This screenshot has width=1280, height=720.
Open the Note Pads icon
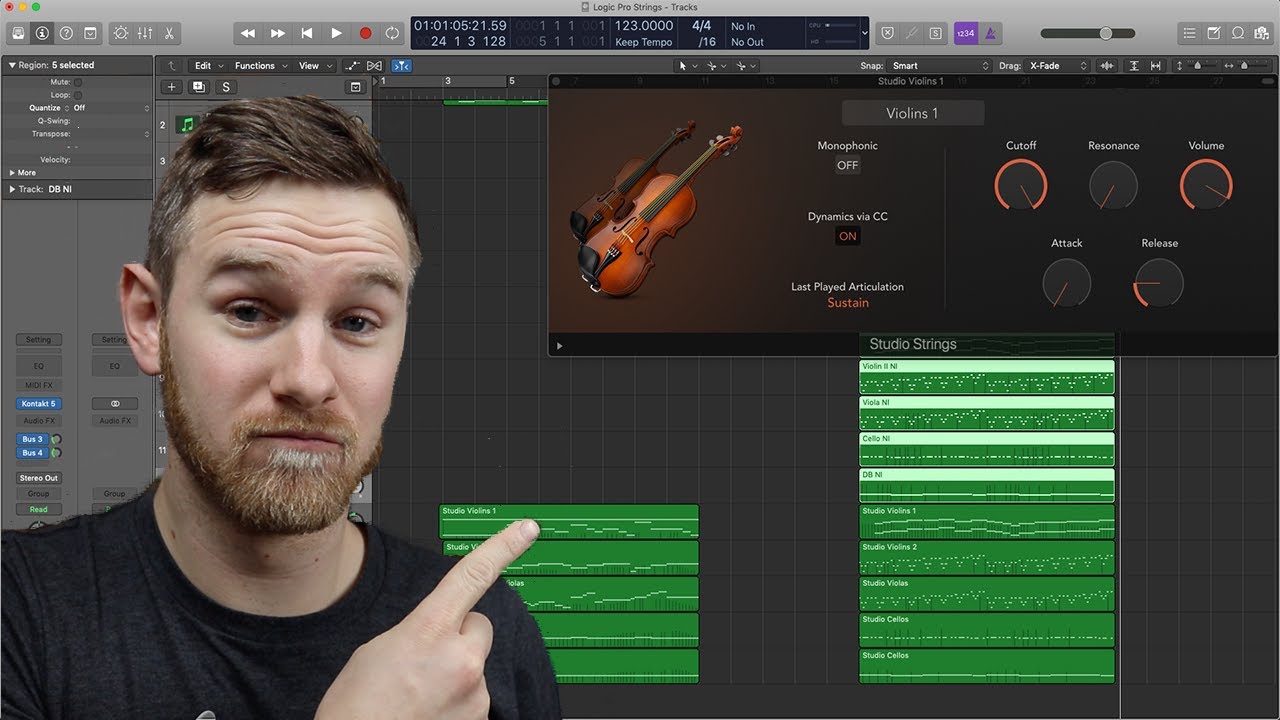(1214, 33)
